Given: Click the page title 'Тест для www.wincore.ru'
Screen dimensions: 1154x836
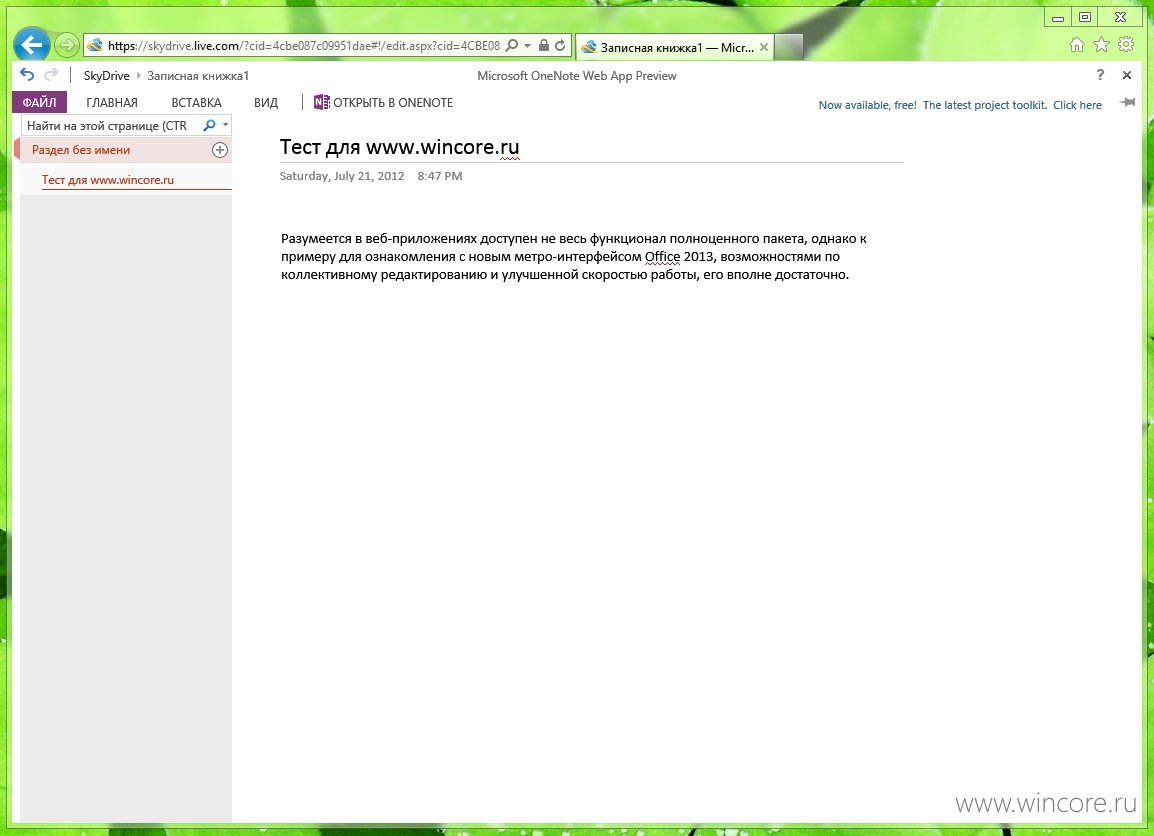Looking at the screenshot, I should click(400, 147).
